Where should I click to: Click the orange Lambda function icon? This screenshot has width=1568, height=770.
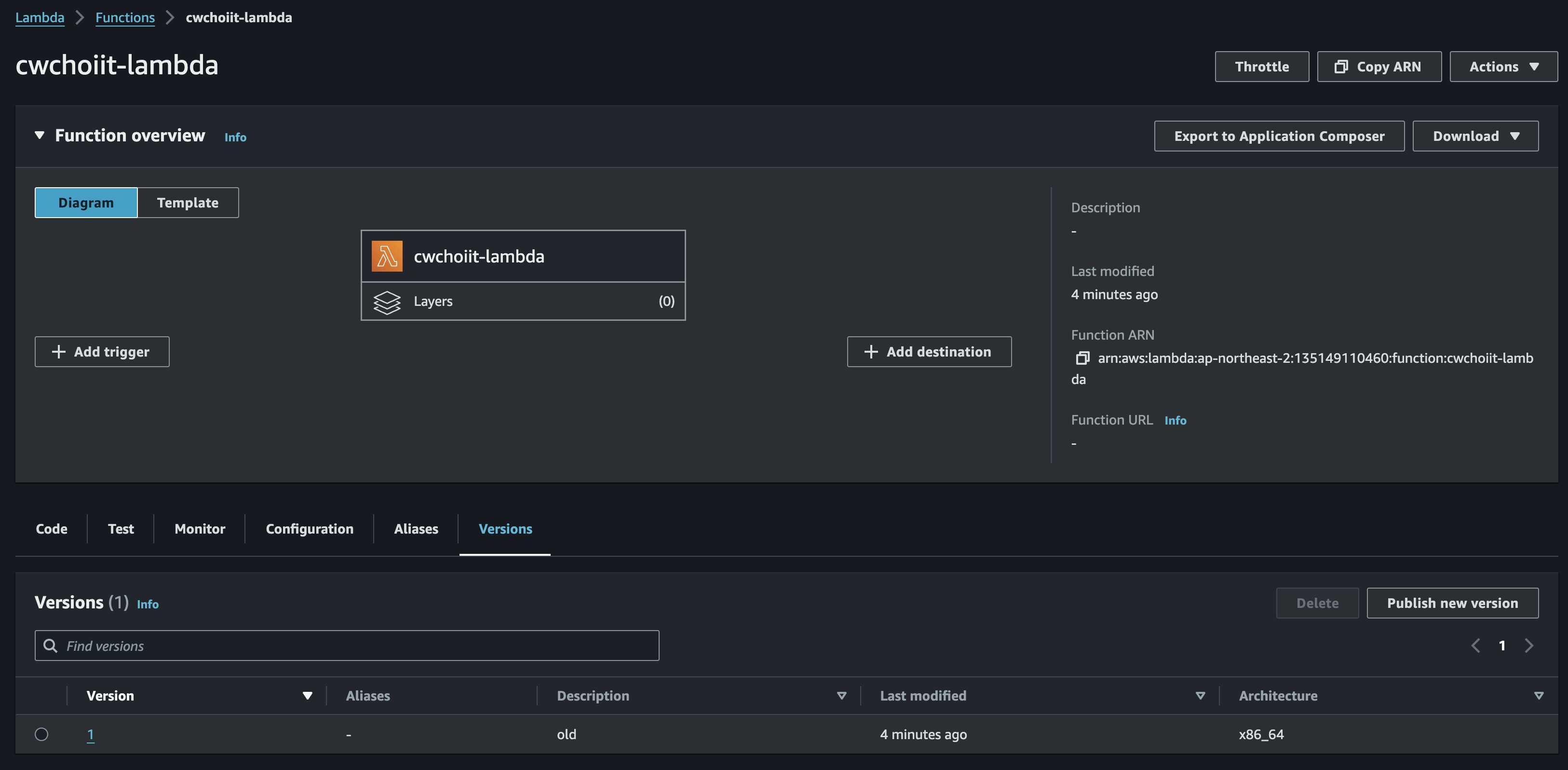tap(387, 256)
